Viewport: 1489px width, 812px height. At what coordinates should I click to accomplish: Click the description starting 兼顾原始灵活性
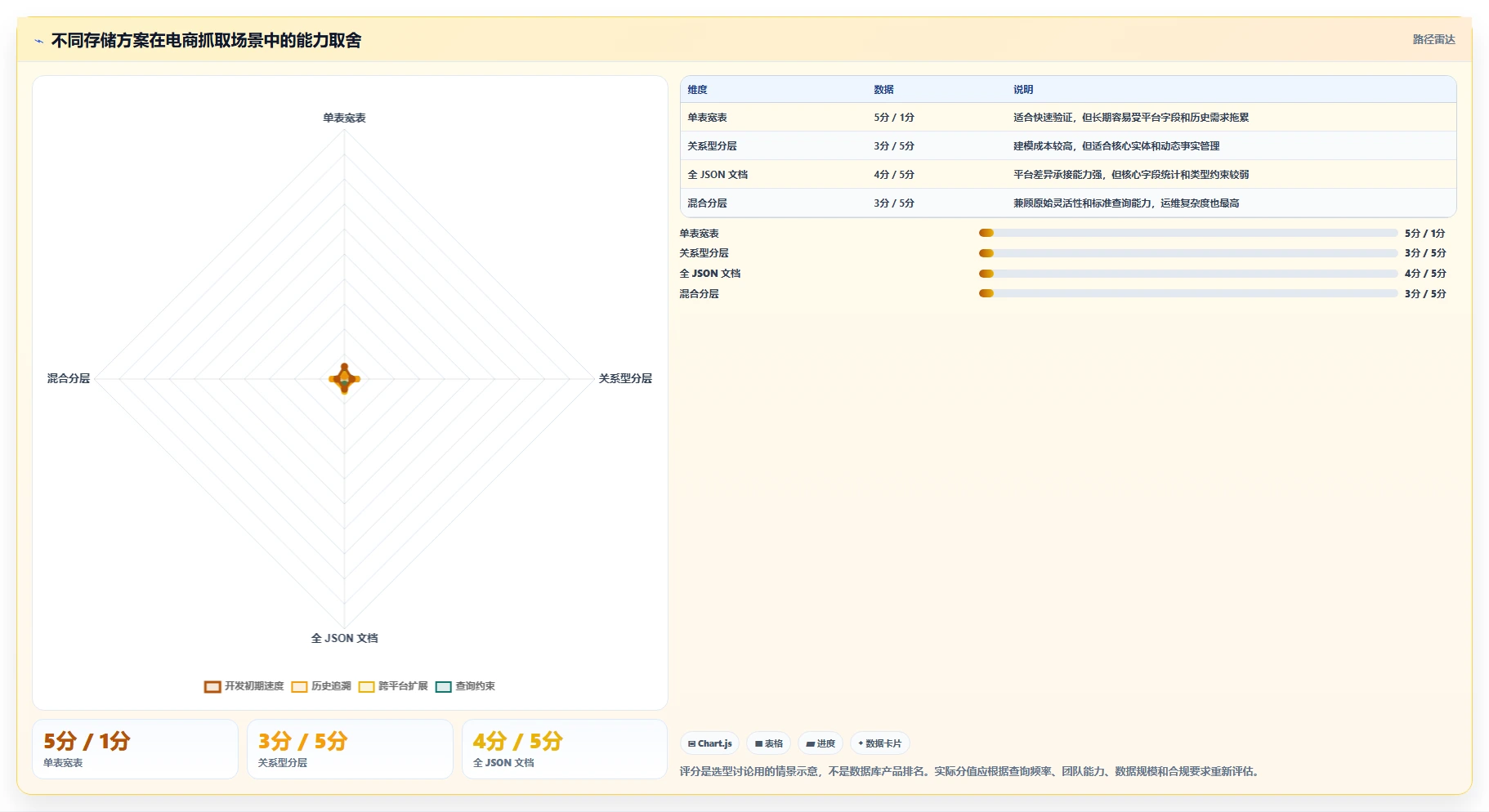(x=1126, y=203)
